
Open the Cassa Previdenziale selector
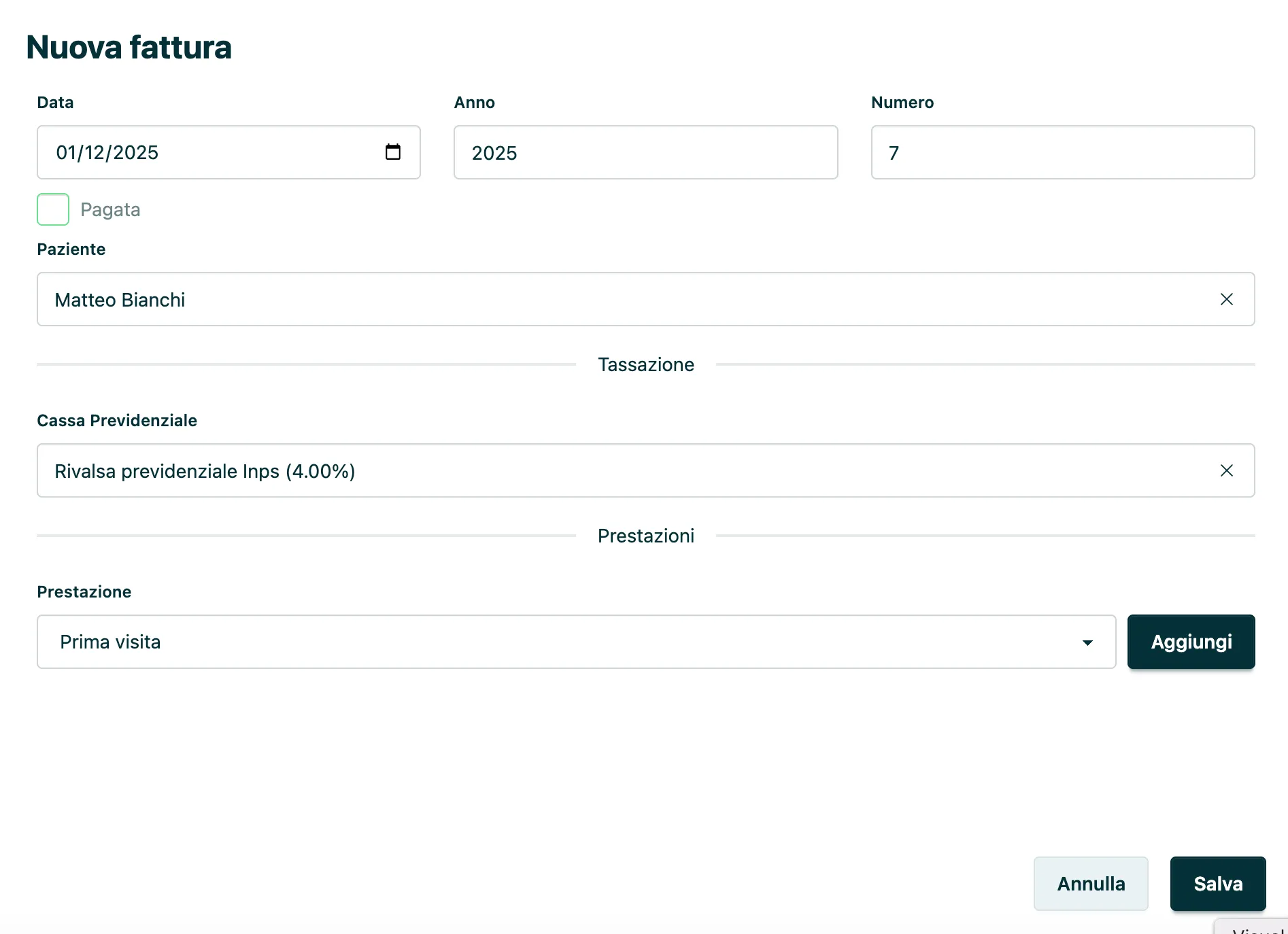tap(612, 470)
